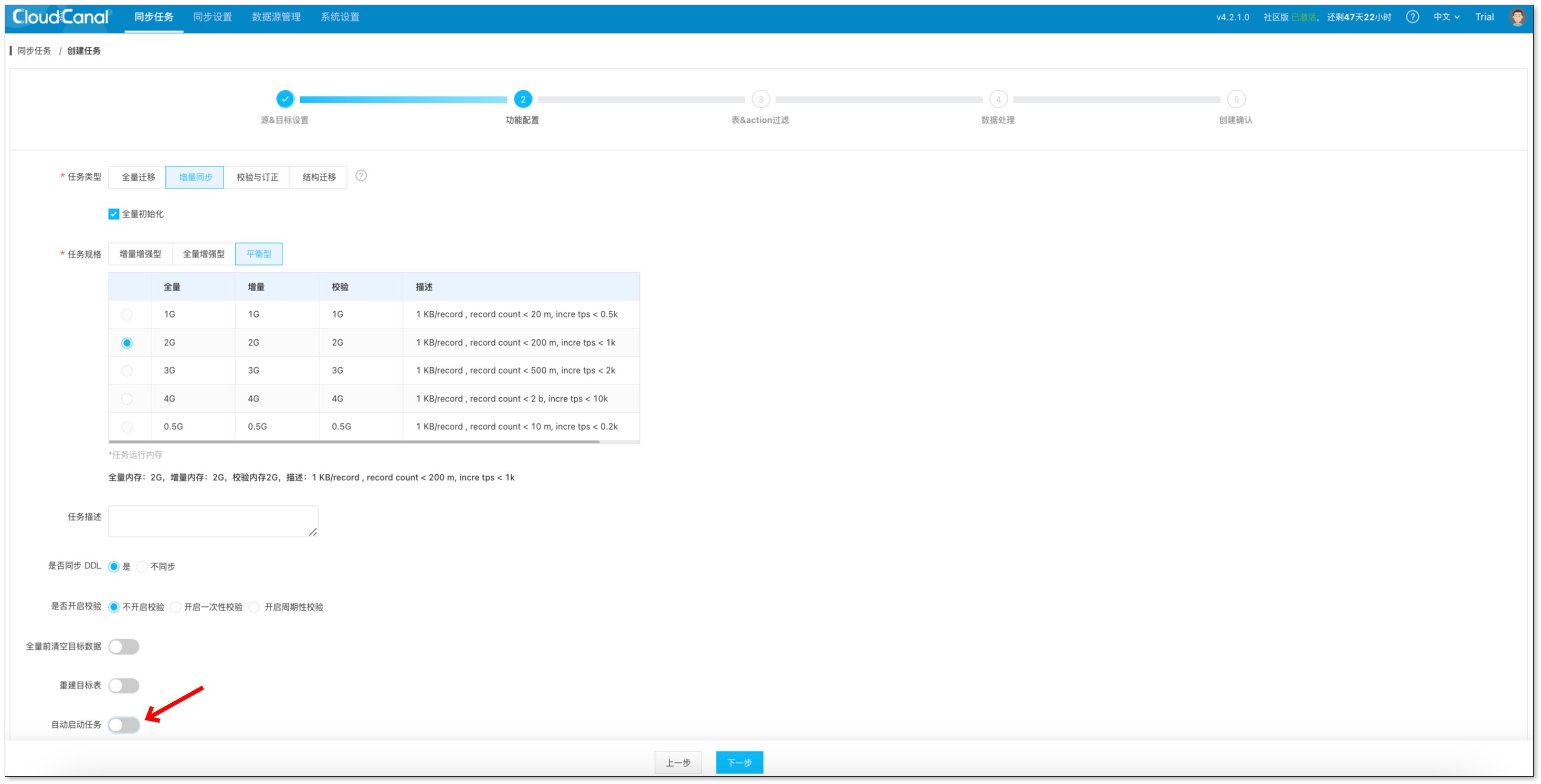Uncheck the 全量初始化 checkbox
1541x784 pixels.
point(114,214)
